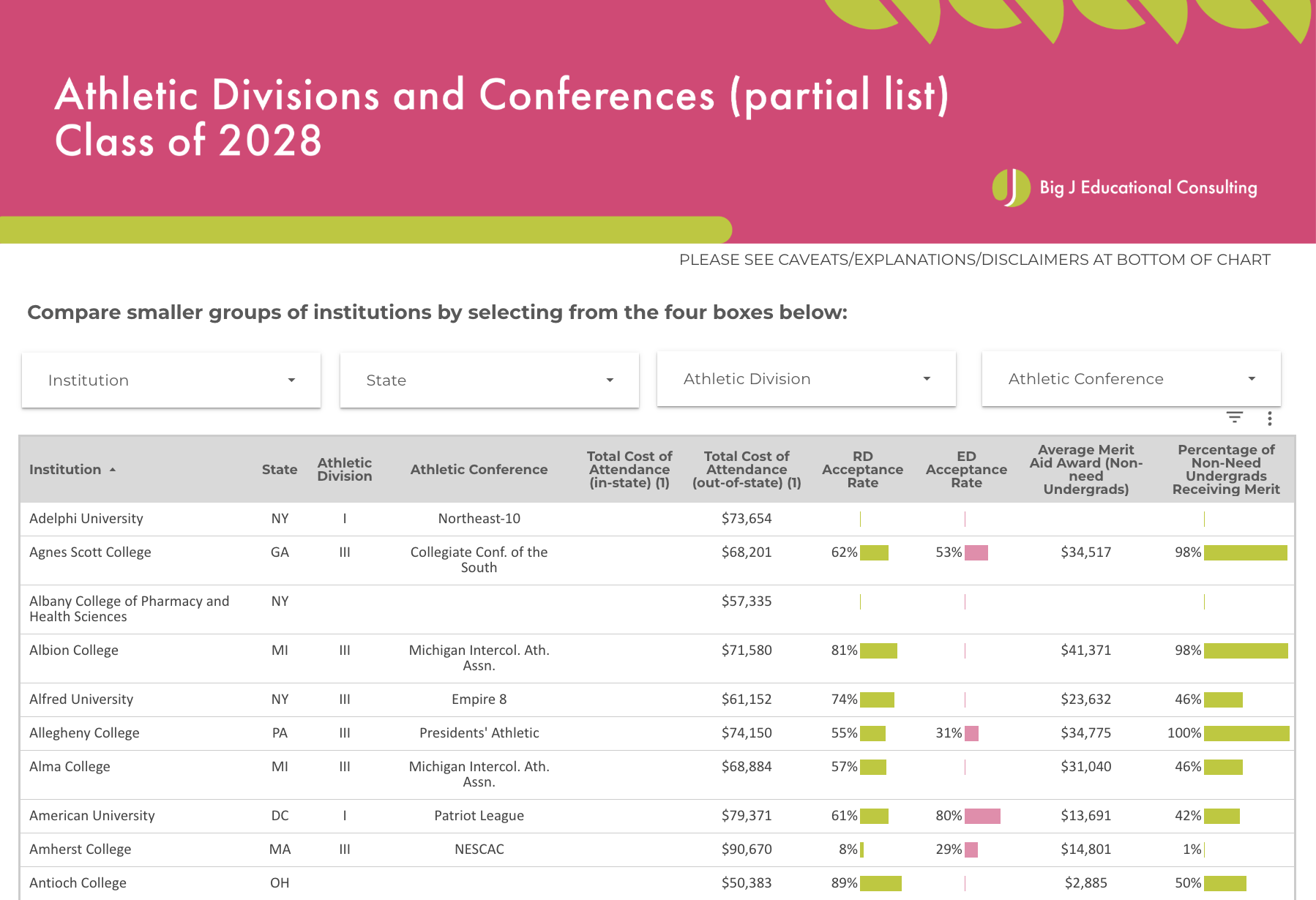Click the caveats and disclaimers notice text
1316x900 pixels.
(x=975, y=260)
